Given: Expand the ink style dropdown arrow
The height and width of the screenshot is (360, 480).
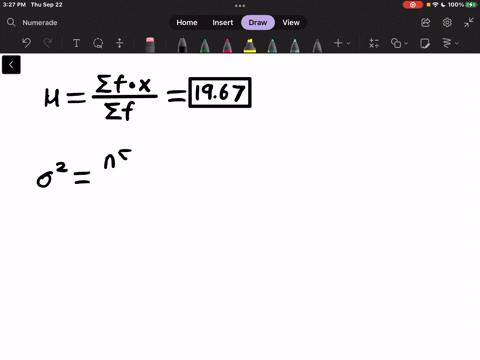Looking at the screenshot, I should pos(457,43).
